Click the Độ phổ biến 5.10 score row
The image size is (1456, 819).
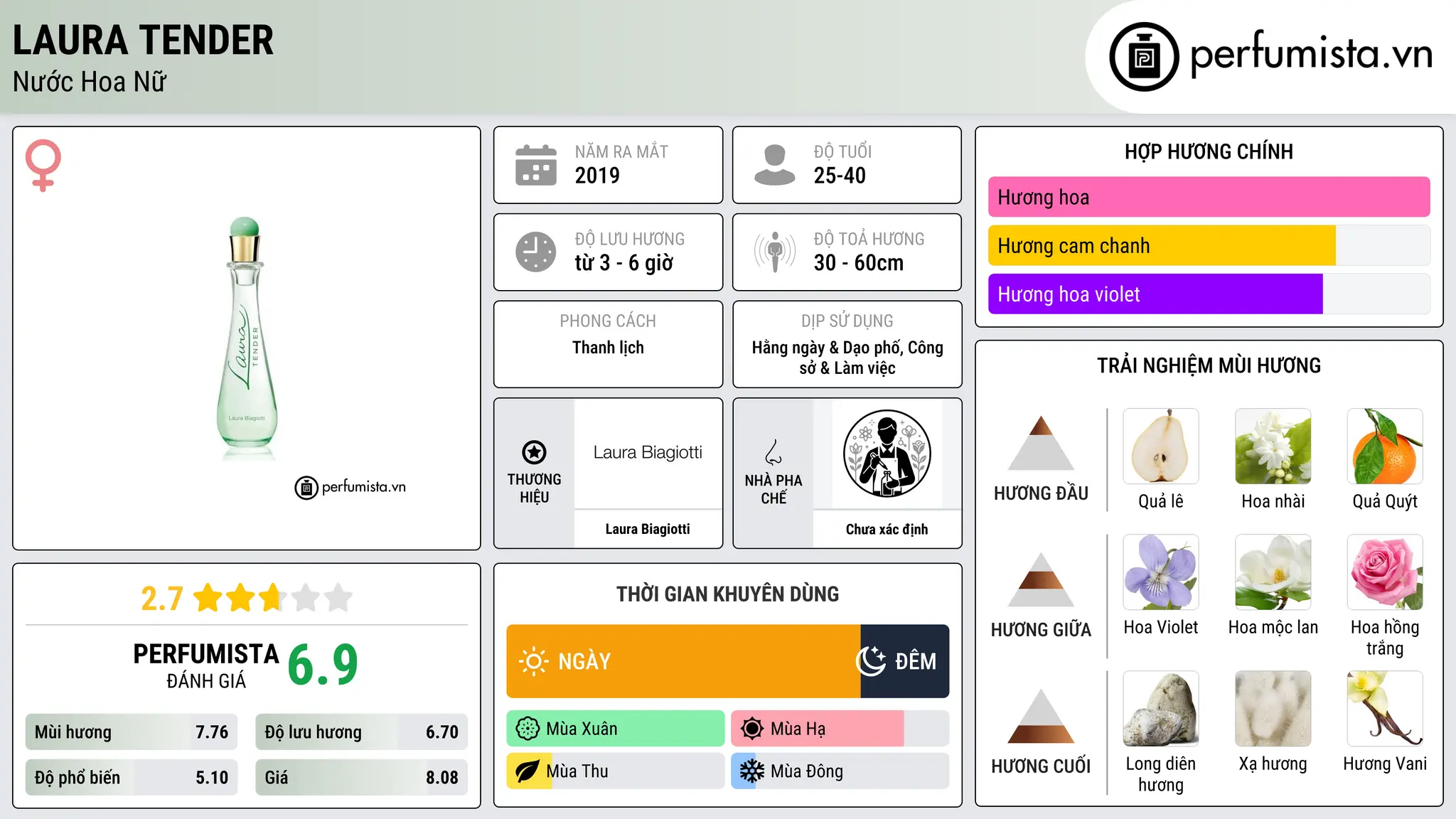pyautogui.click(x=132, y=778)
